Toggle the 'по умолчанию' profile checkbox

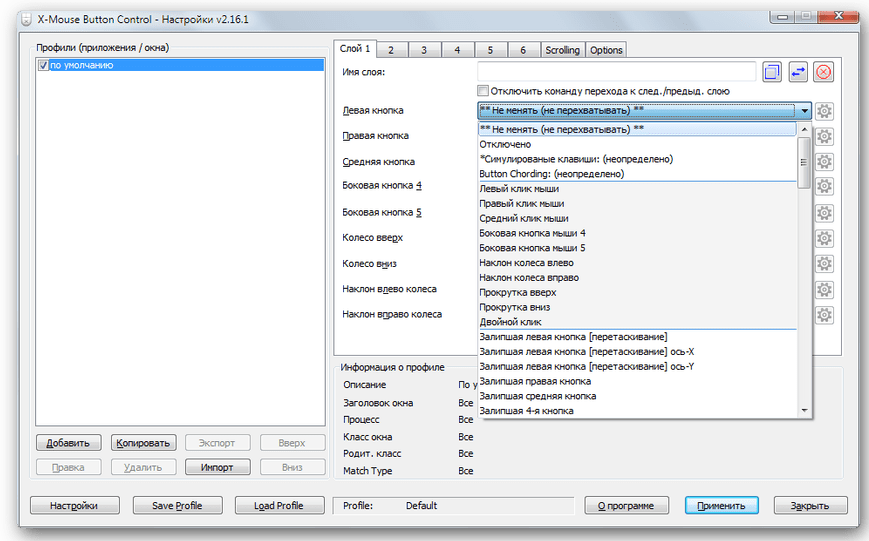click(43, 65)
